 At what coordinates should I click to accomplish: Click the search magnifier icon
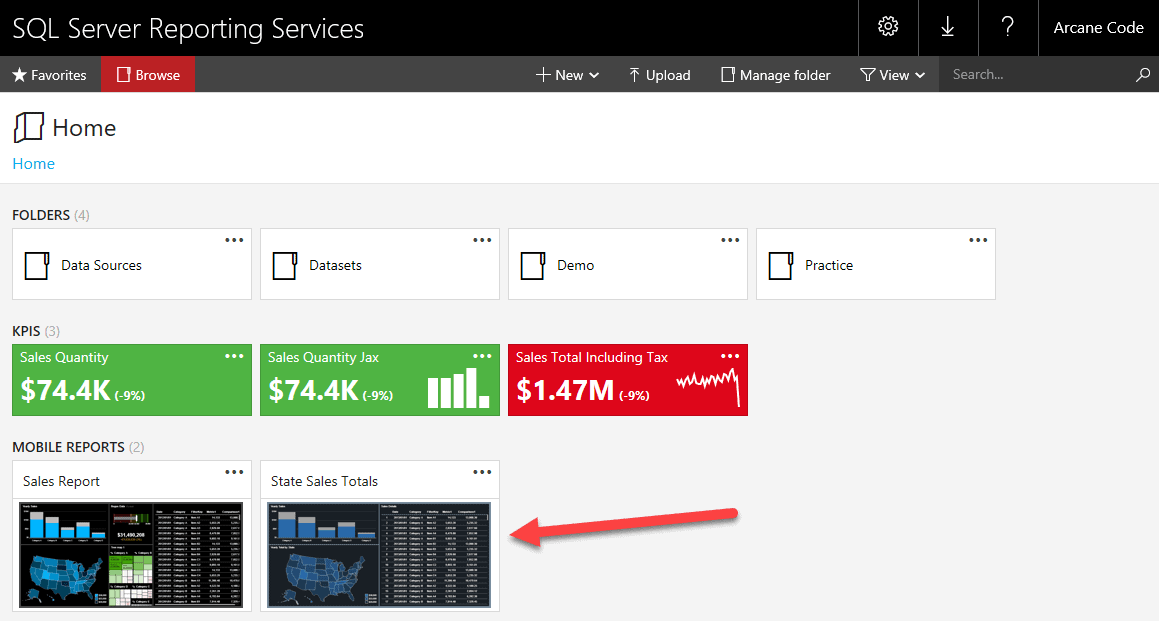1143,75
